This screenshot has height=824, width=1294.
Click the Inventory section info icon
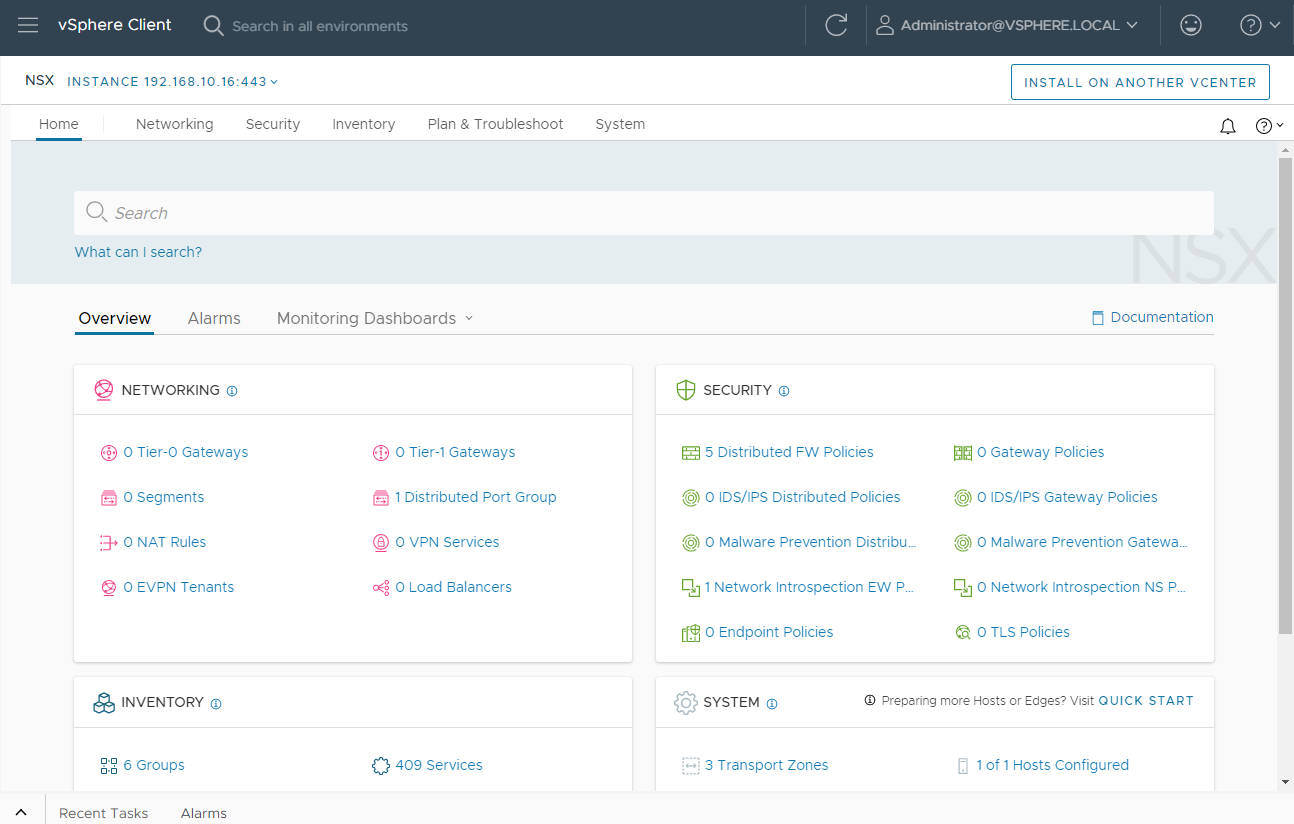[216, 704]
